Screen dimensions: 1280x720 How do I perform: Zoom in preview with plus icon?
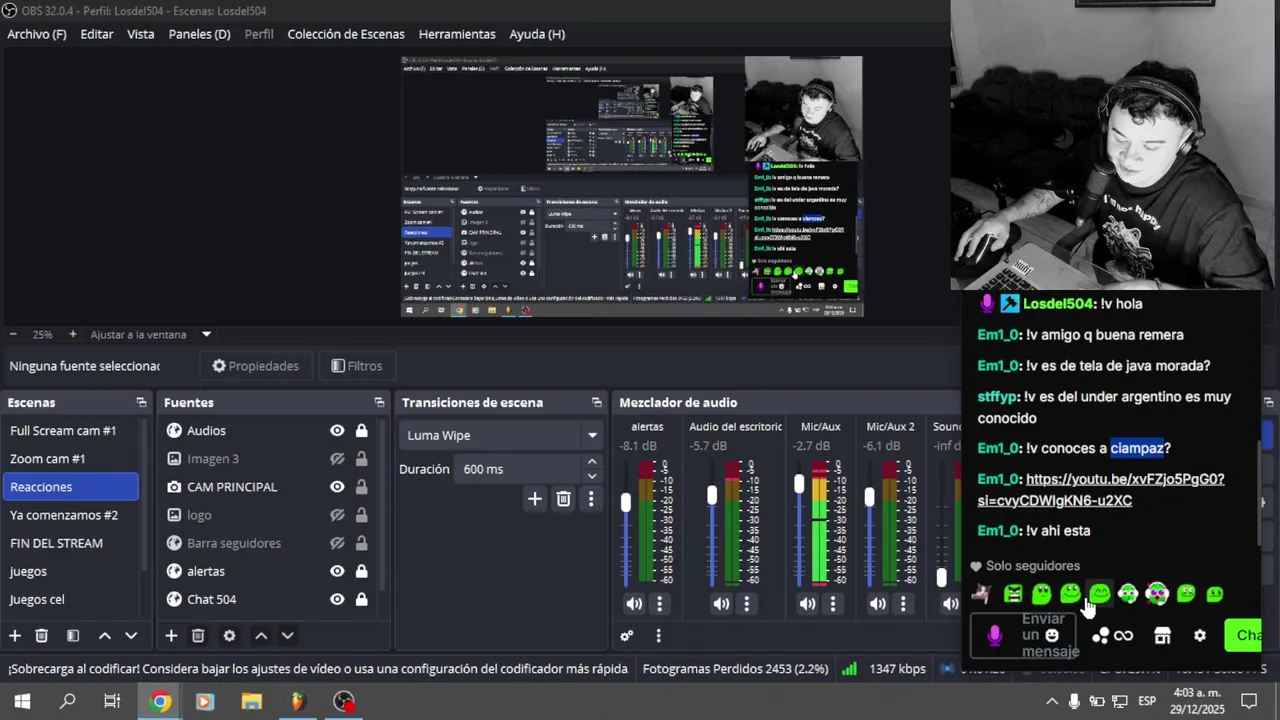pos(72,334)
